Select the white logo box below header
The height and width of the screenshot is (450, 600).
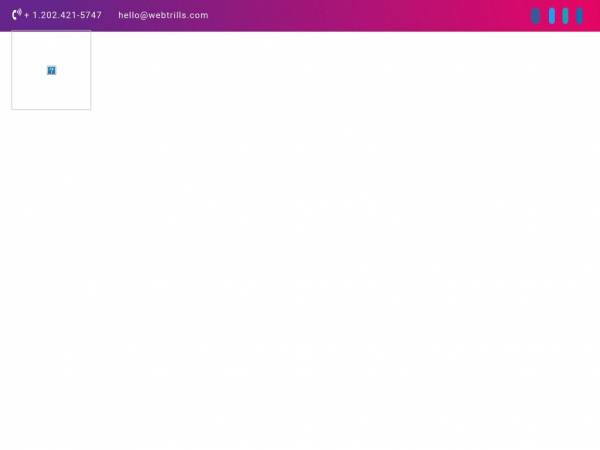[x=51, y=70]
